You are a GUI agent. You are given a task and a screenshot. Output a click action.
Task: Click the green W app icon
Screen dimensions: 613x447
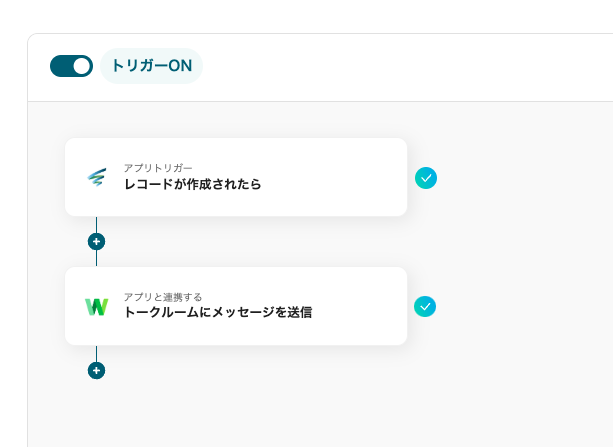(x=96, y=306)
